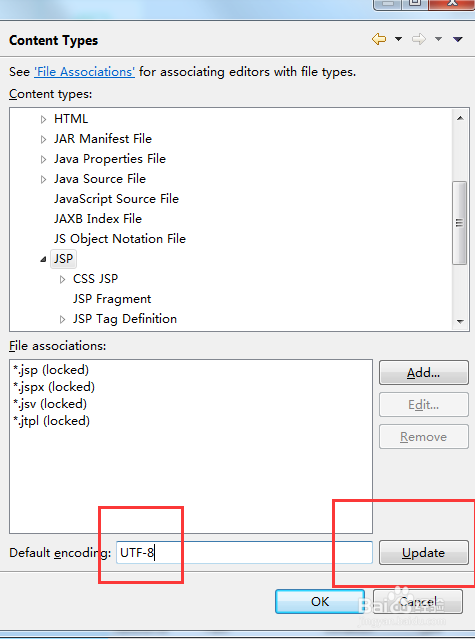The width and height of the screenshot is (475, 639).
Task: Expand the JSP Tag Definition node
Action: coord(62,319)
